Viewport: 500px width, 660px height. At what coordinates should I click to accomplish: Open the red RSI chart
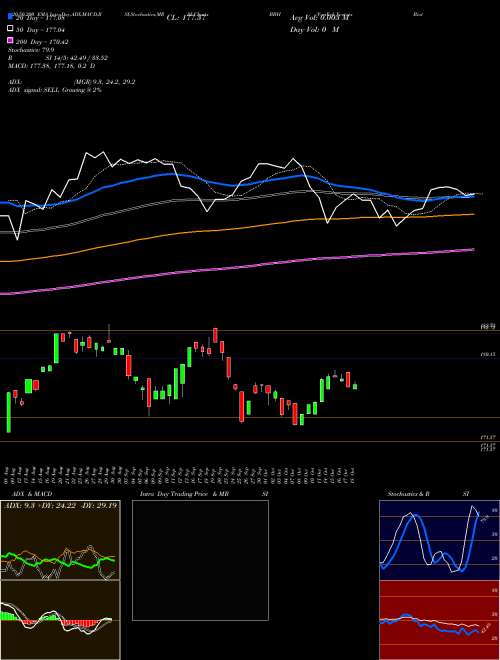(x=439, y=620)
